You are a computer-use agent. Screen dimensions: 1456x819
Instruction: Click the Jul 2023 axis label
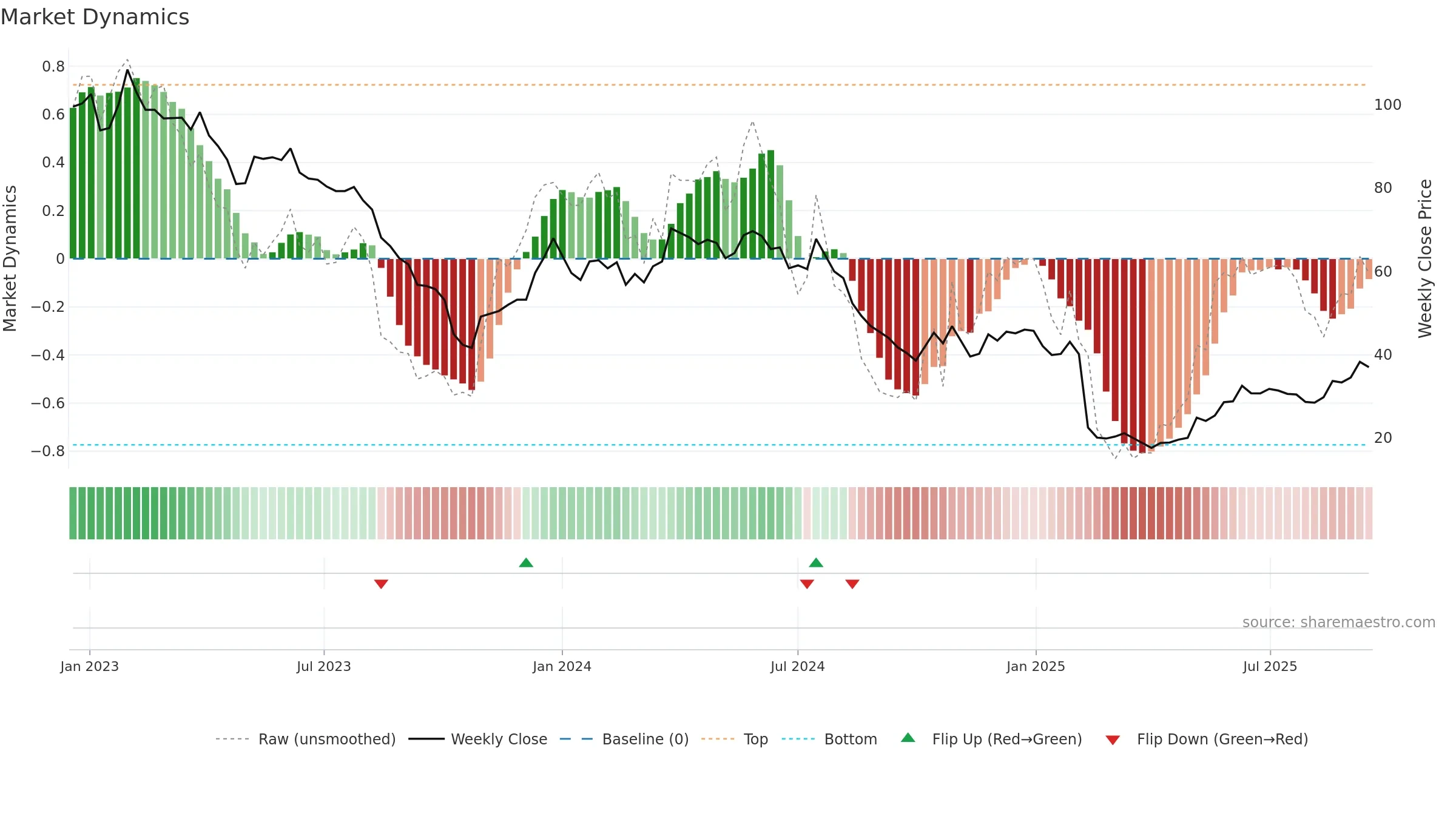tap(324, 666)
